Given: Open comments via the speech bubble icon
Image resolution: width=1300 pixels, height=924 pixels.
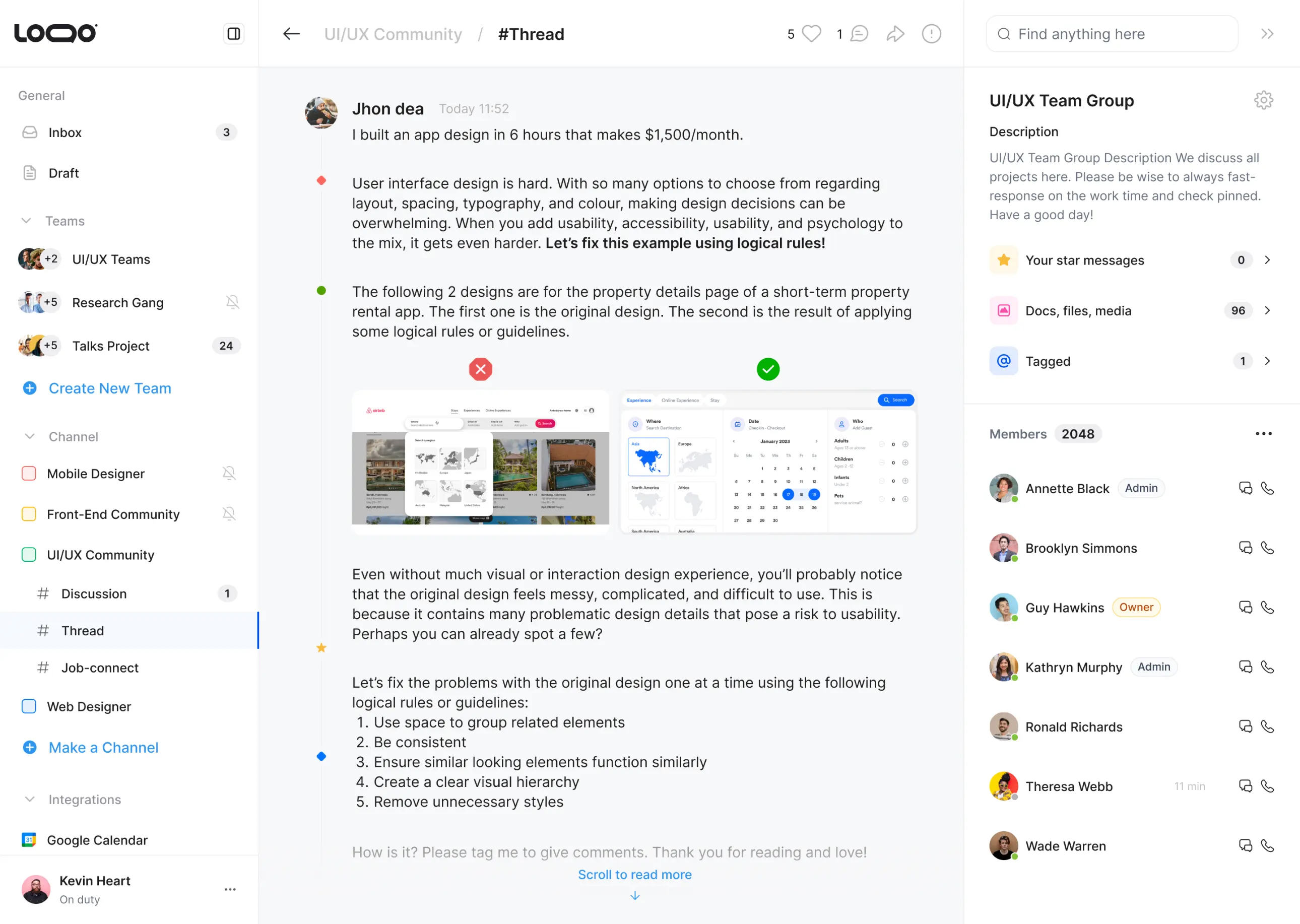Looking at the screenshot, I should [x=859, y=34].
